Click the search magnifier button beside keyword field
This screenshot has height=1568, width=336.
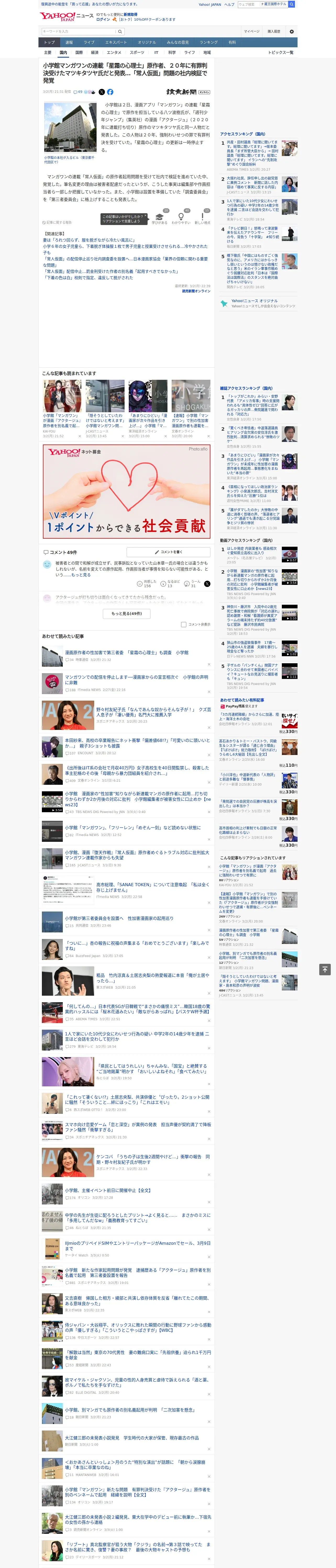[x=120, y=31]
